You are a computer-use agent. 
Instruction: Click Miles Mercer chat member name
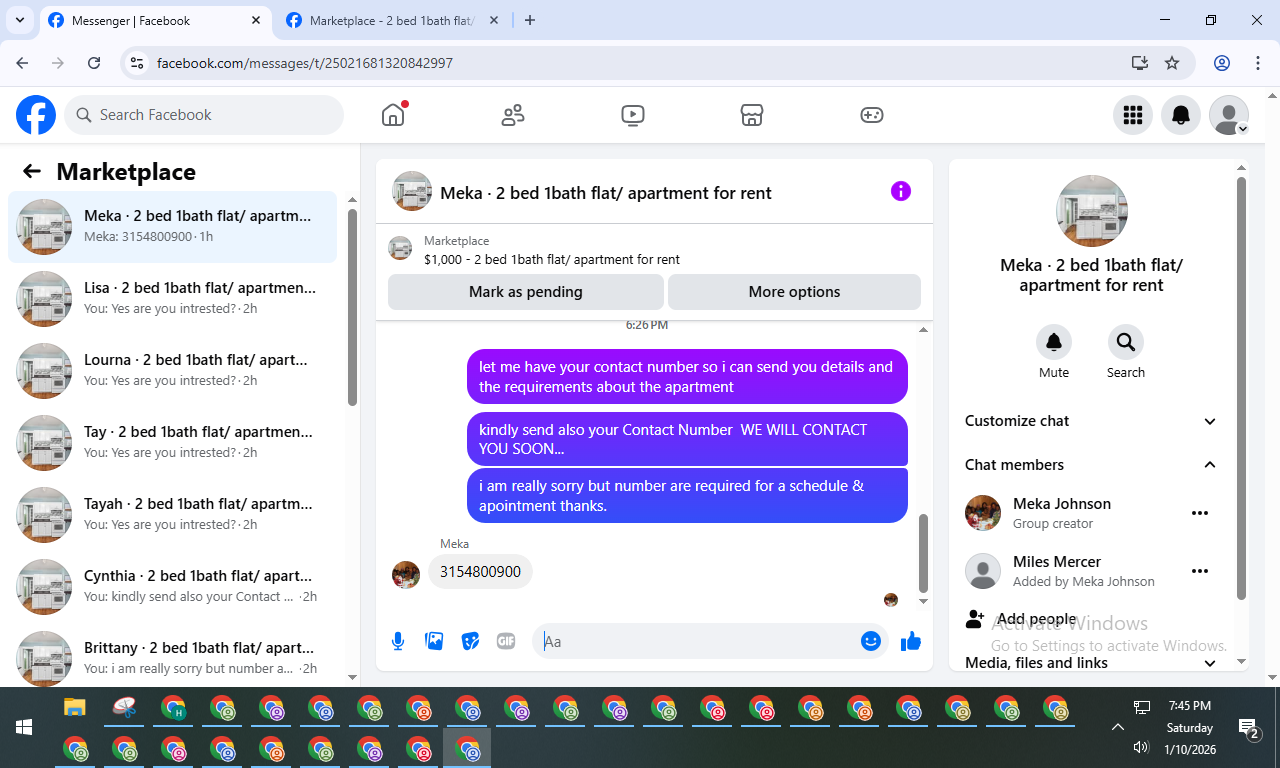click(x=1057, y=562)
